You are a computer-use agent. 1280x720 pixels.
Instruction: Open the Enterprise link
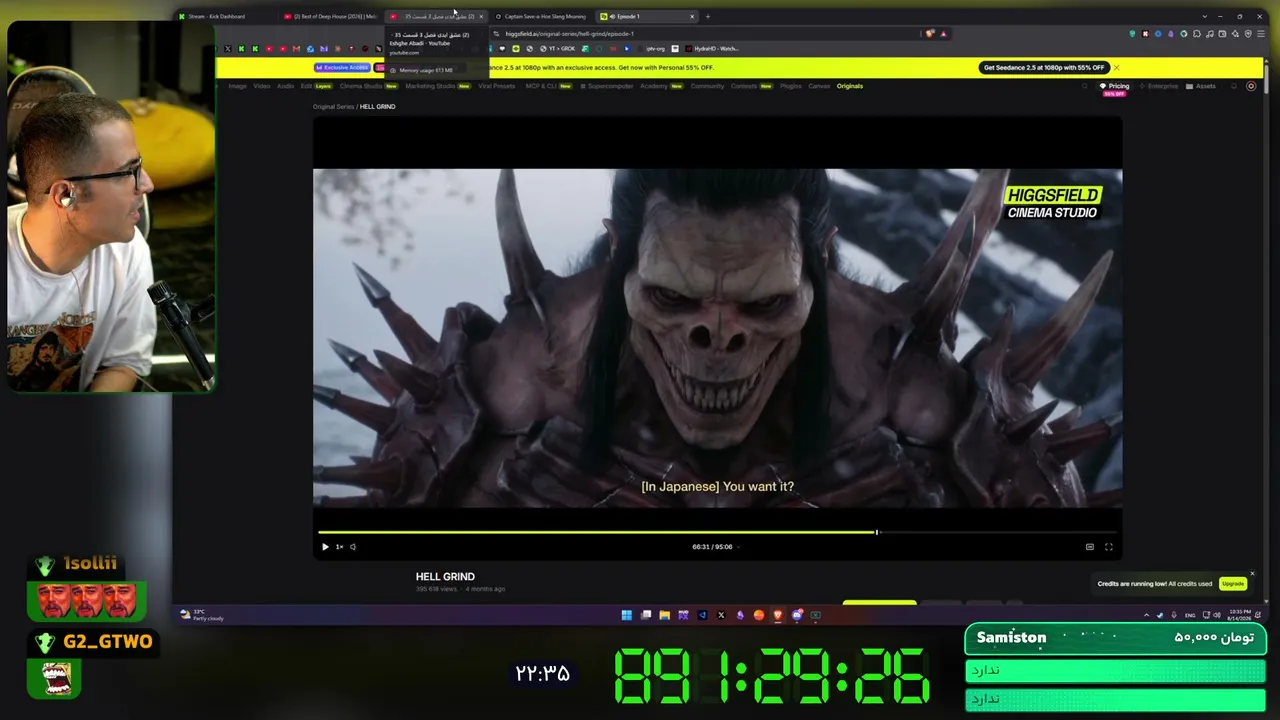pyautogui.click(x=1160, y=86)
